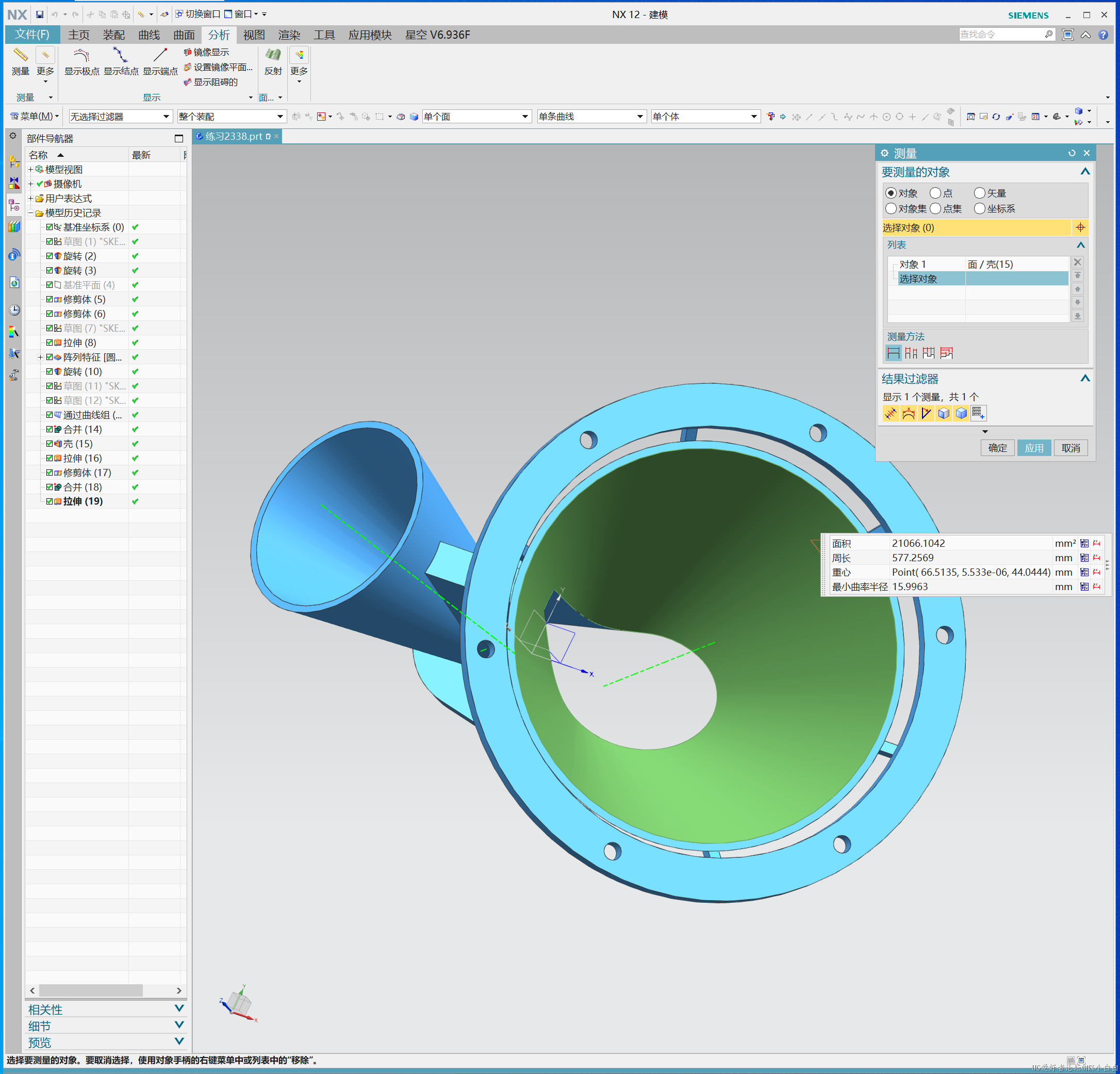1120x1074 pixels.
Task: Click the 取消 button
Action: click(x=1070, y=448)
